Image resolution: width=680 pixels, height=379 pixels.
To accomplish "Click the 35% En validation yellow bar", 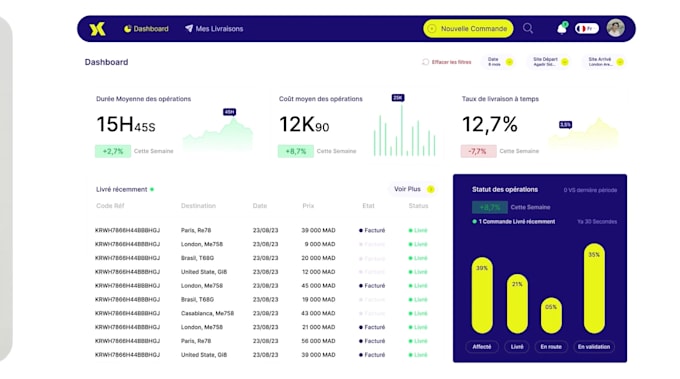I will tap(594, 288).
